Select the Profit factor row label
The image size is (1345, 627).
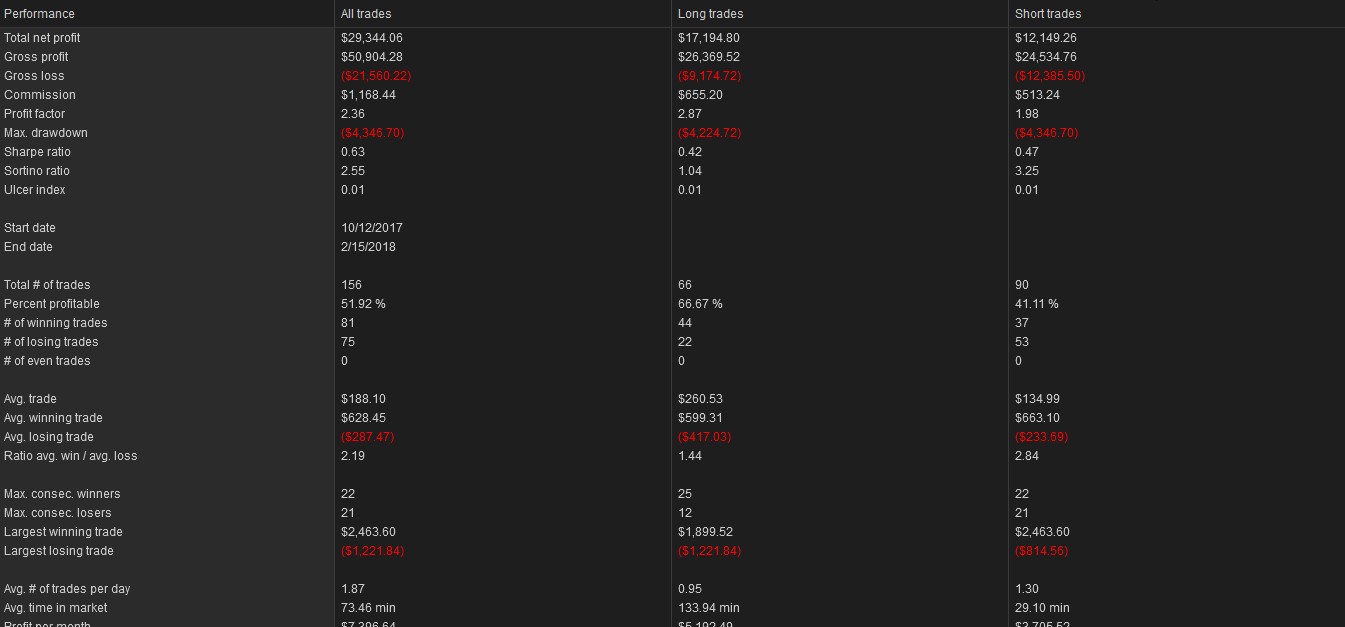[x=35, y=114]
